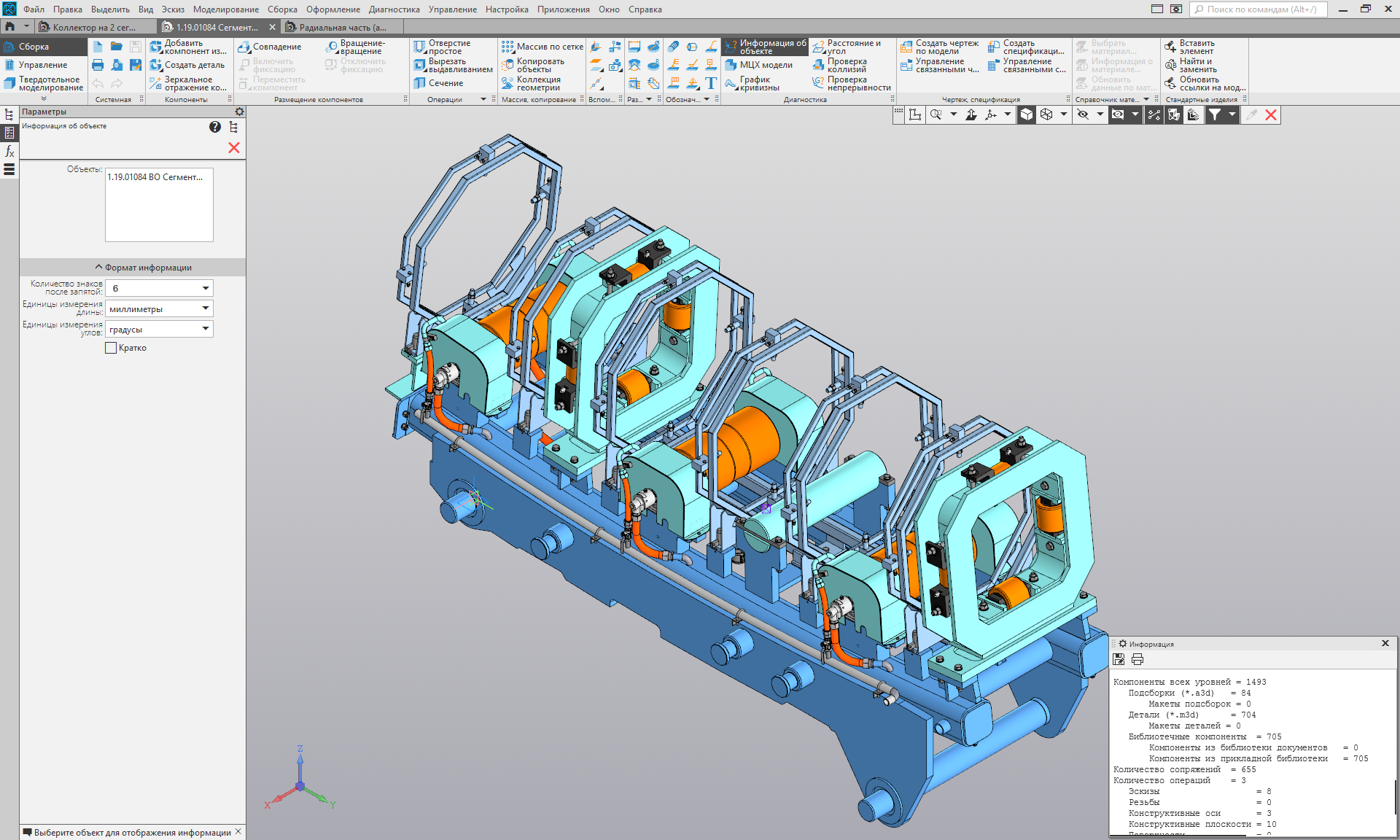The width and height of the screenshot is (1400, 840).
Task: Enable the Кратко checkbox
Action: point(111,348)
